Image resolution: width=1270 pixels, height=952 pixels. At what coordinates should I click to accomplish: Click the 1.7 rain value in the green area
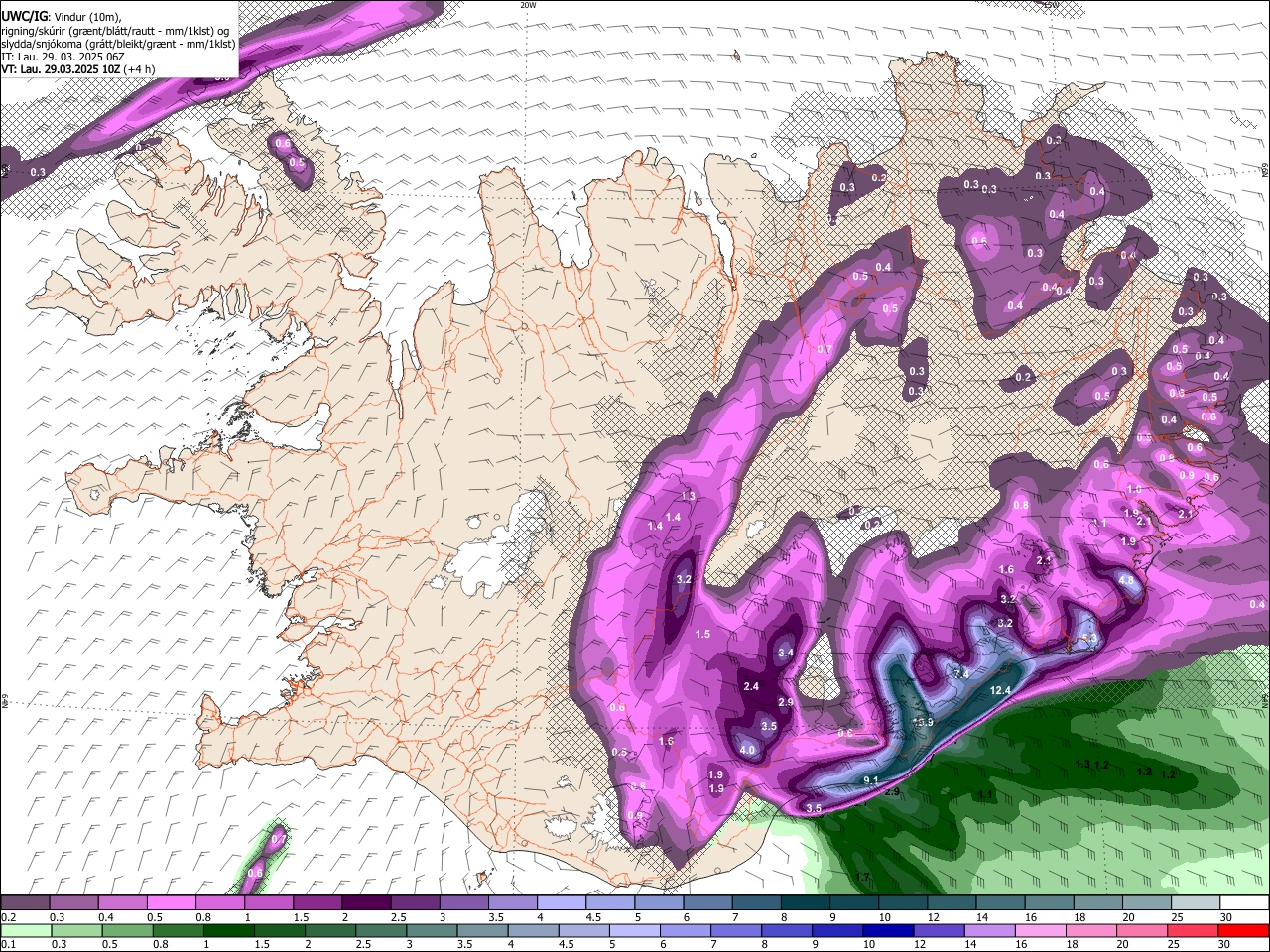coord(862,877)
